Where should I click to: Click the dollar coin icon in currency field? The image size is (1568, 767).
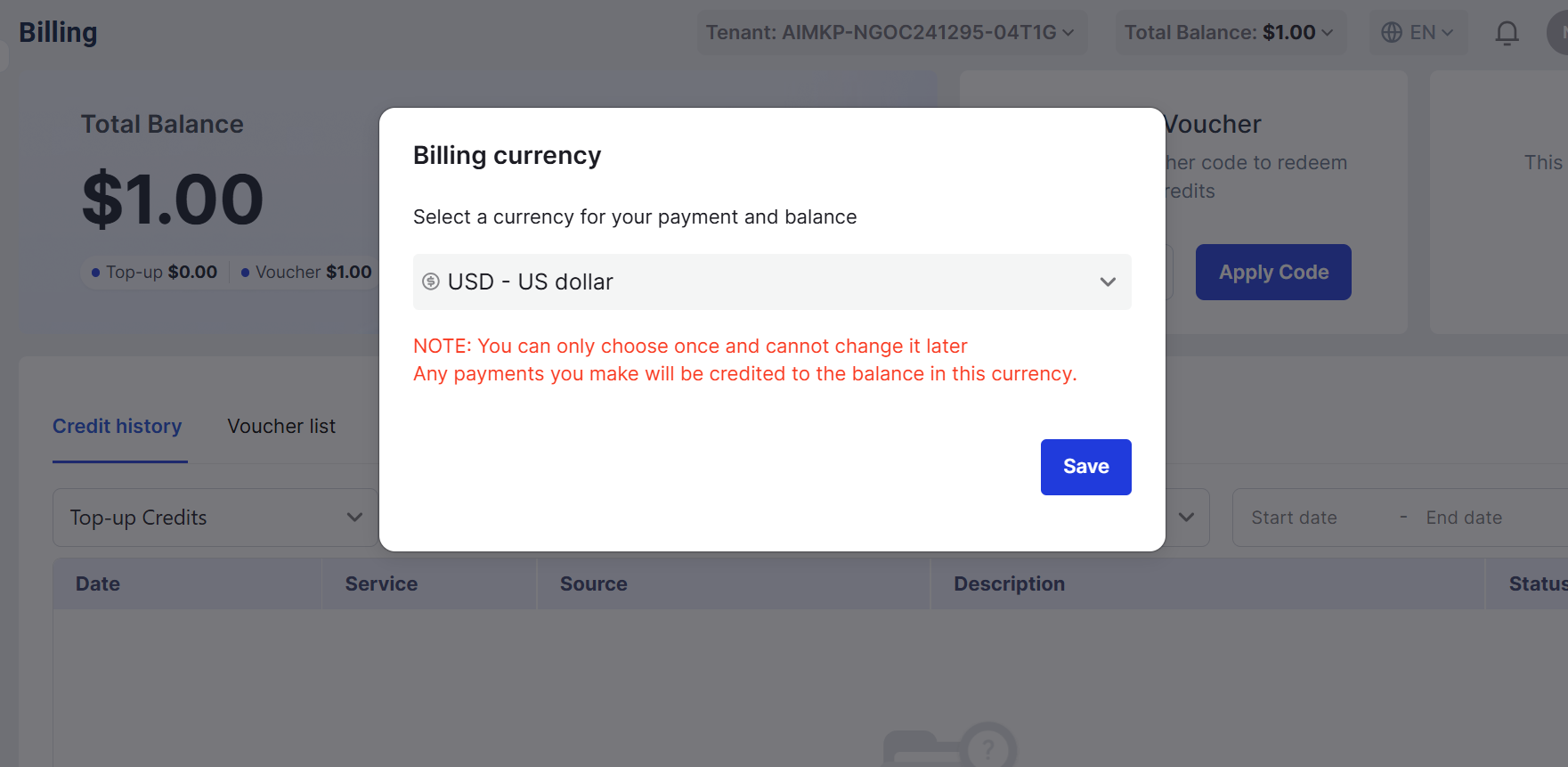431,282
